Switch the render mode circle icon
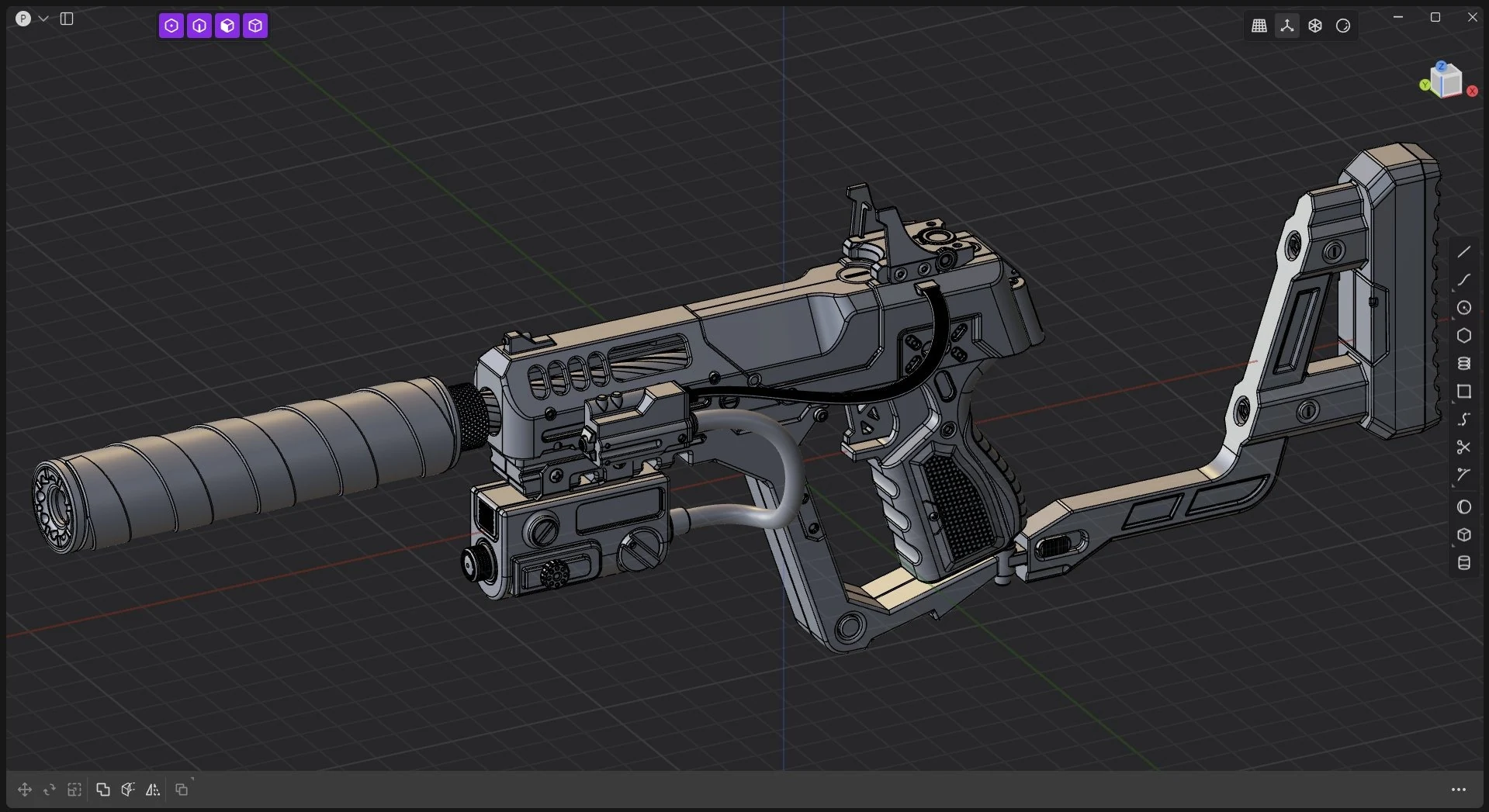The height and width of the screenshot is (812, 1489). tap(1343, 26)
